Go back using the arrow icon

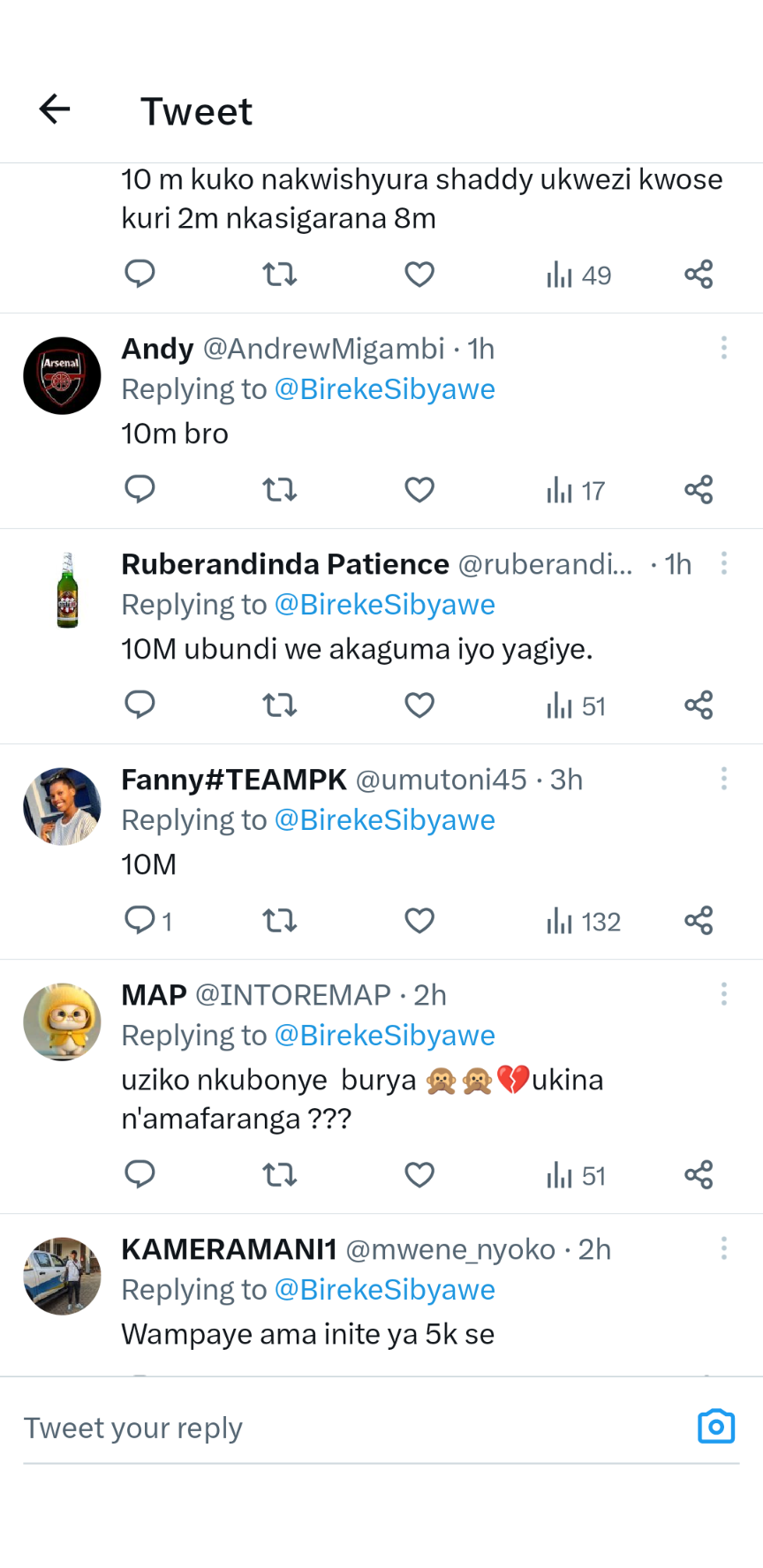[55, 109]
